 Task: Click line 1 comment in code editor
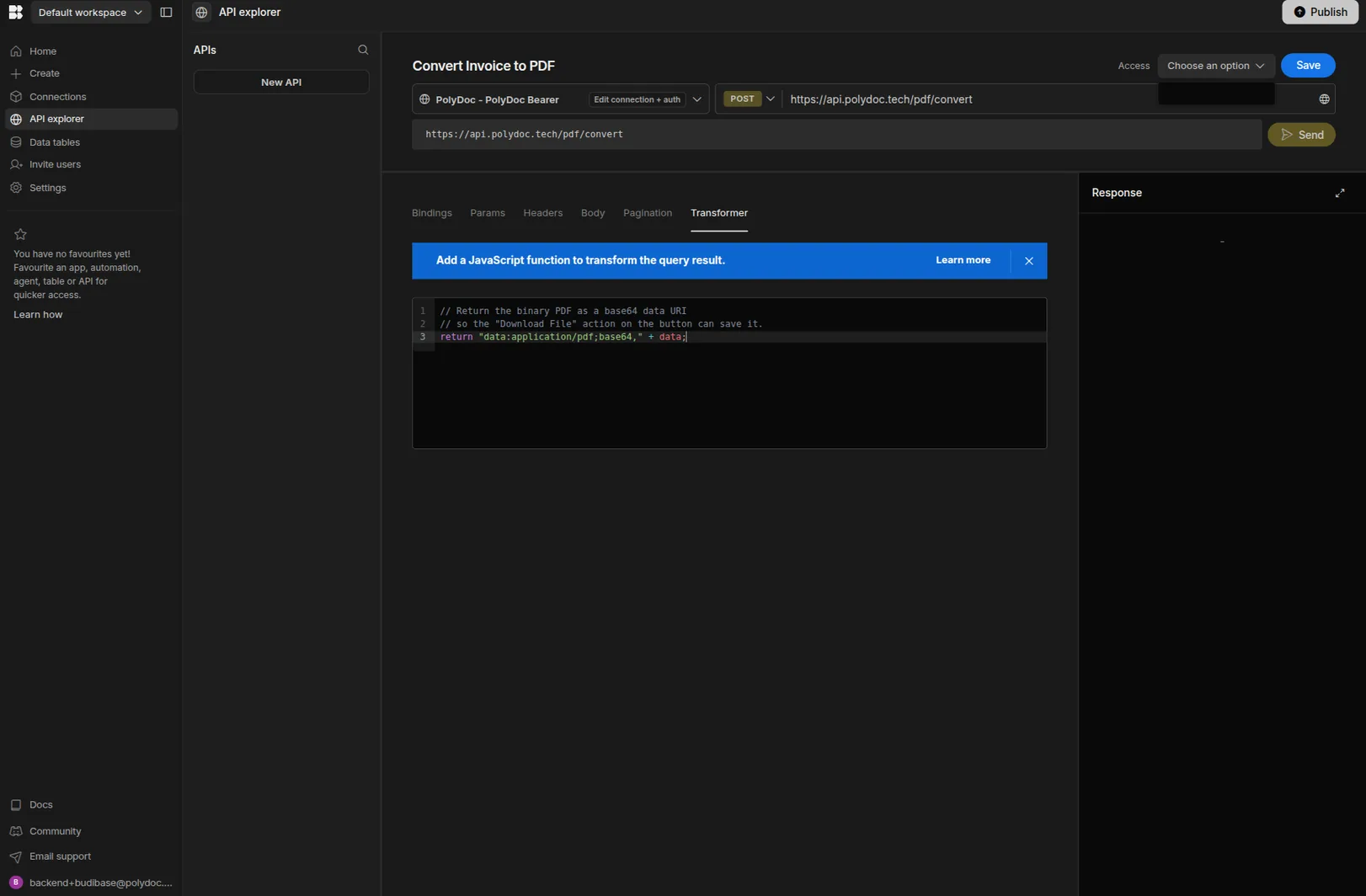563,311
